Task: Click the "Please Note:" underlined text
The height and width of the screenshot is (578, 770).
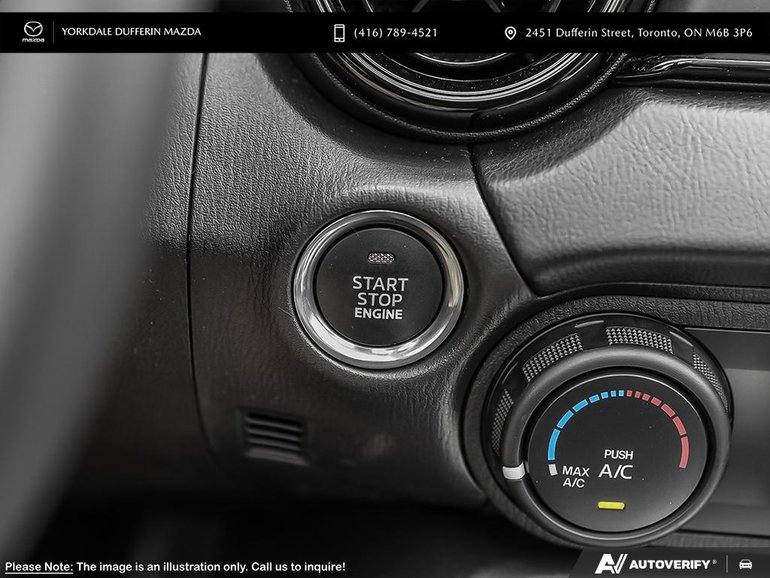Action: [38, 566]
